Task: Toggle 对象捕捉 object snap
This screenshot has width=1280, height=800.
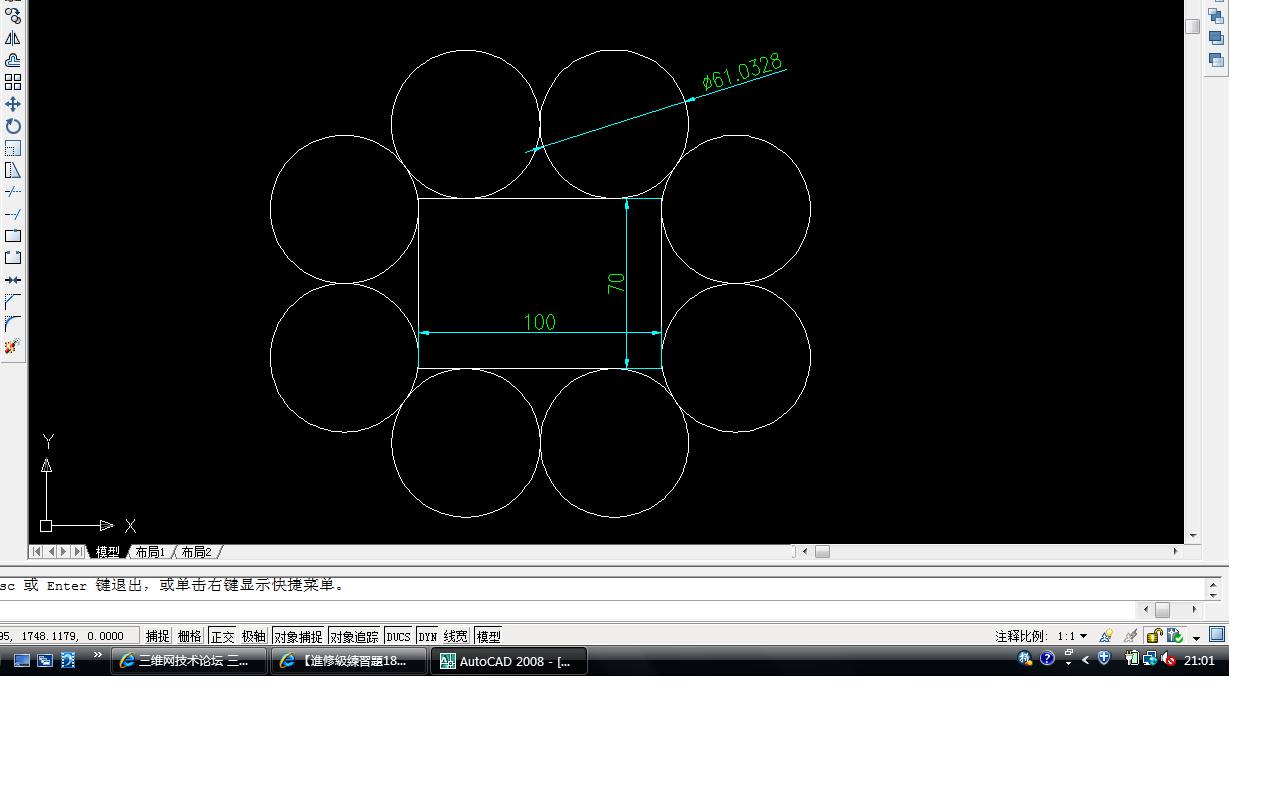Action: pyautogui.click(x=298, y=636)
